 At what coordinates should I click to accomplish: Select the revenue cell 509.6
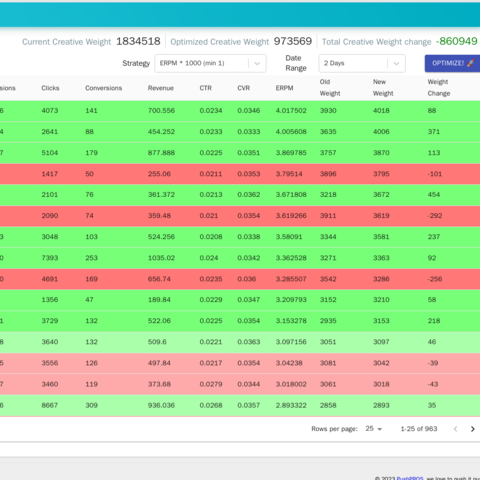(x=158, y=342)
